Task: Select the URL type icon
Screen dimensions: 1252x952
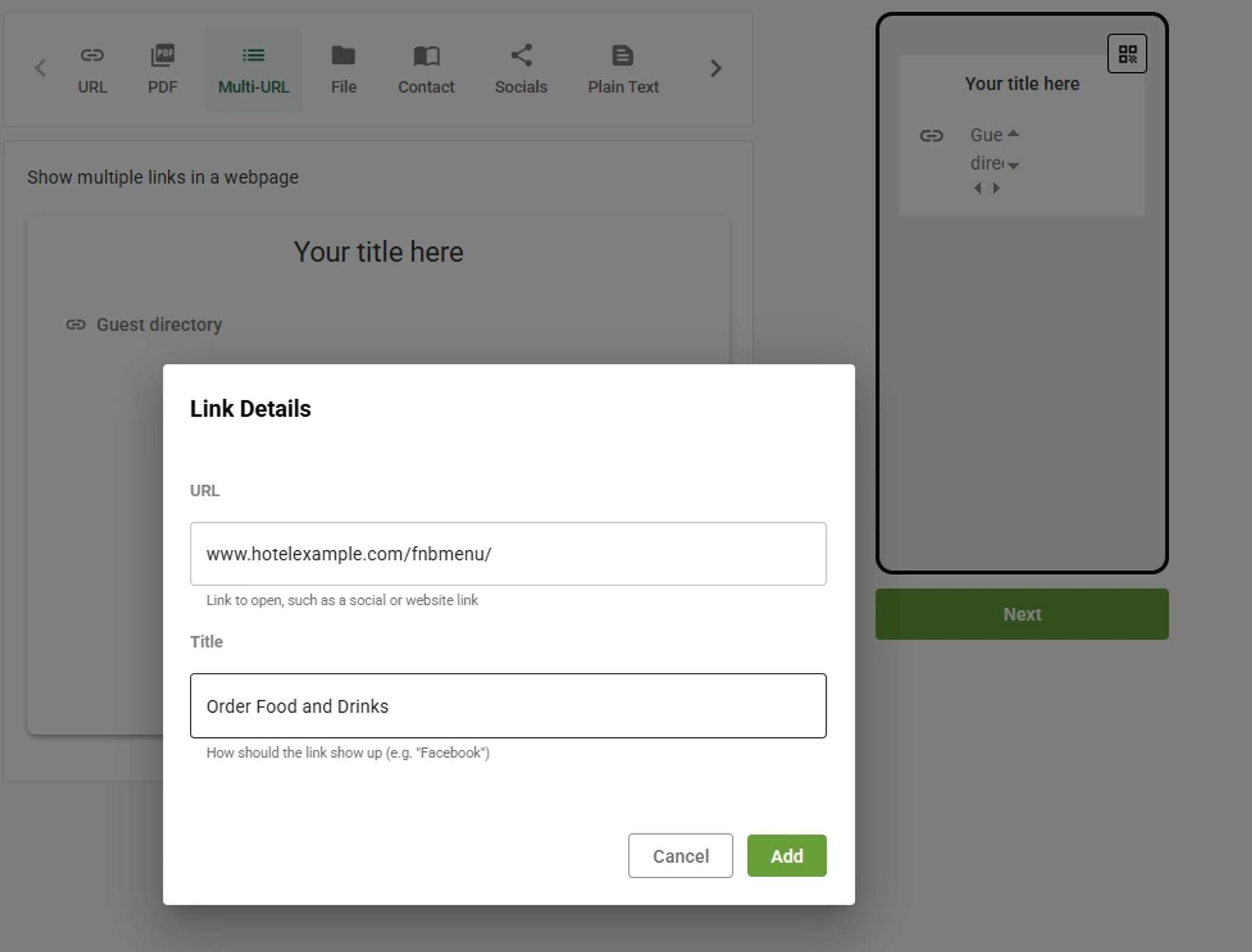Action: click(92, 55)
